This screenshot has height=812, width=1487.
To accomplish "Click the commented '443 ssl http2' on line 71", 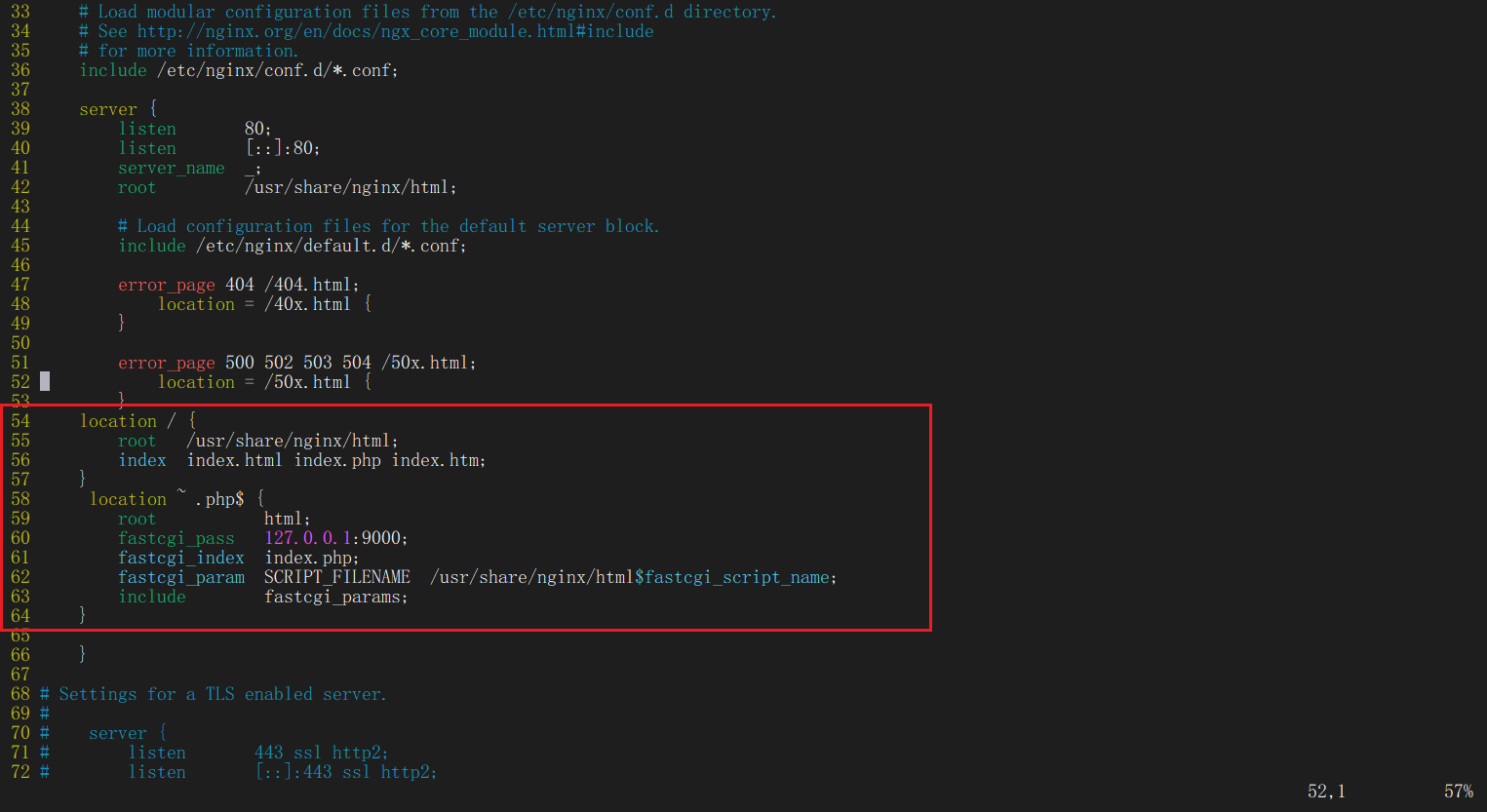I will pos(321,753).
